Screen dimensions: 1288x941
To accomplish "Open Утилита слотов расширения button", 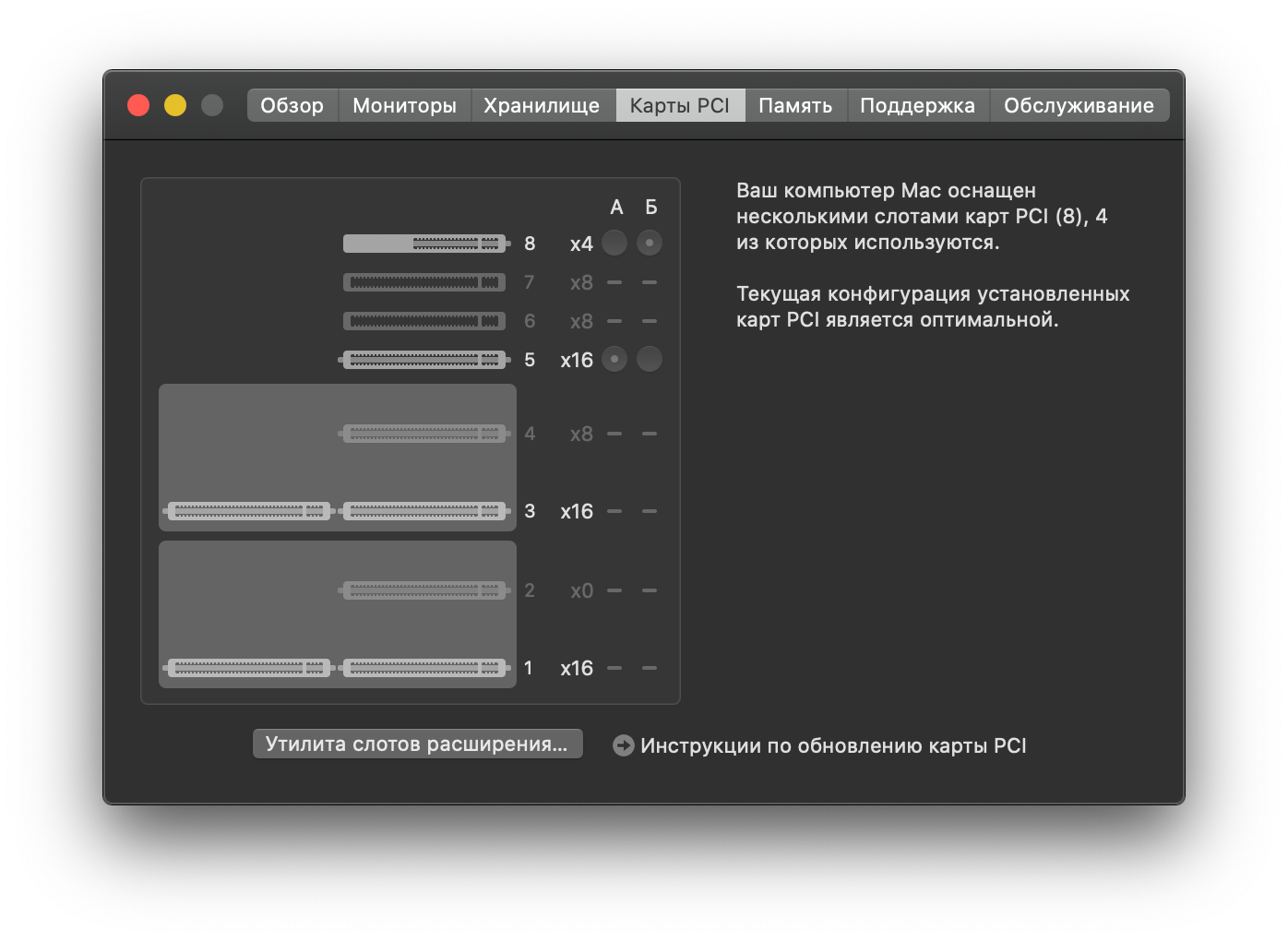I will click(417, 744).
